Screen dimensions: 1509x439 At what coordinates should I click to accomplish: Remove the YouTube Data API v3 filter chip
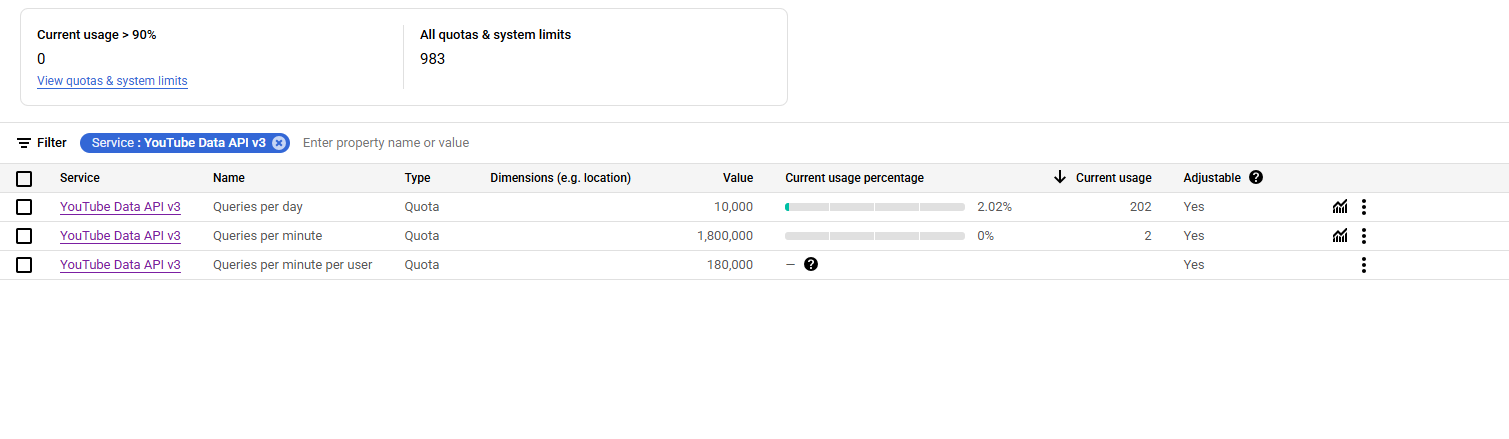[279, 143]
